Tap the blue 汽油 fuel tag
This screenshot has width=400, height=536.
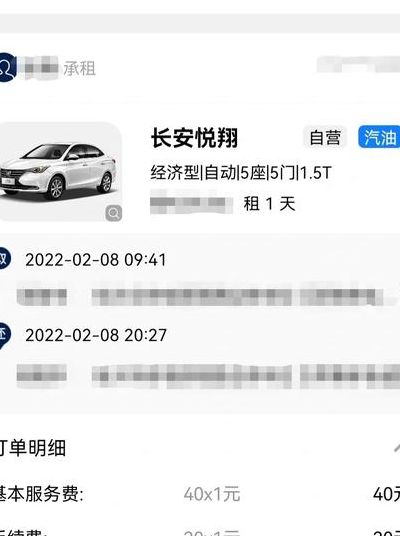(x=379, y=137)
